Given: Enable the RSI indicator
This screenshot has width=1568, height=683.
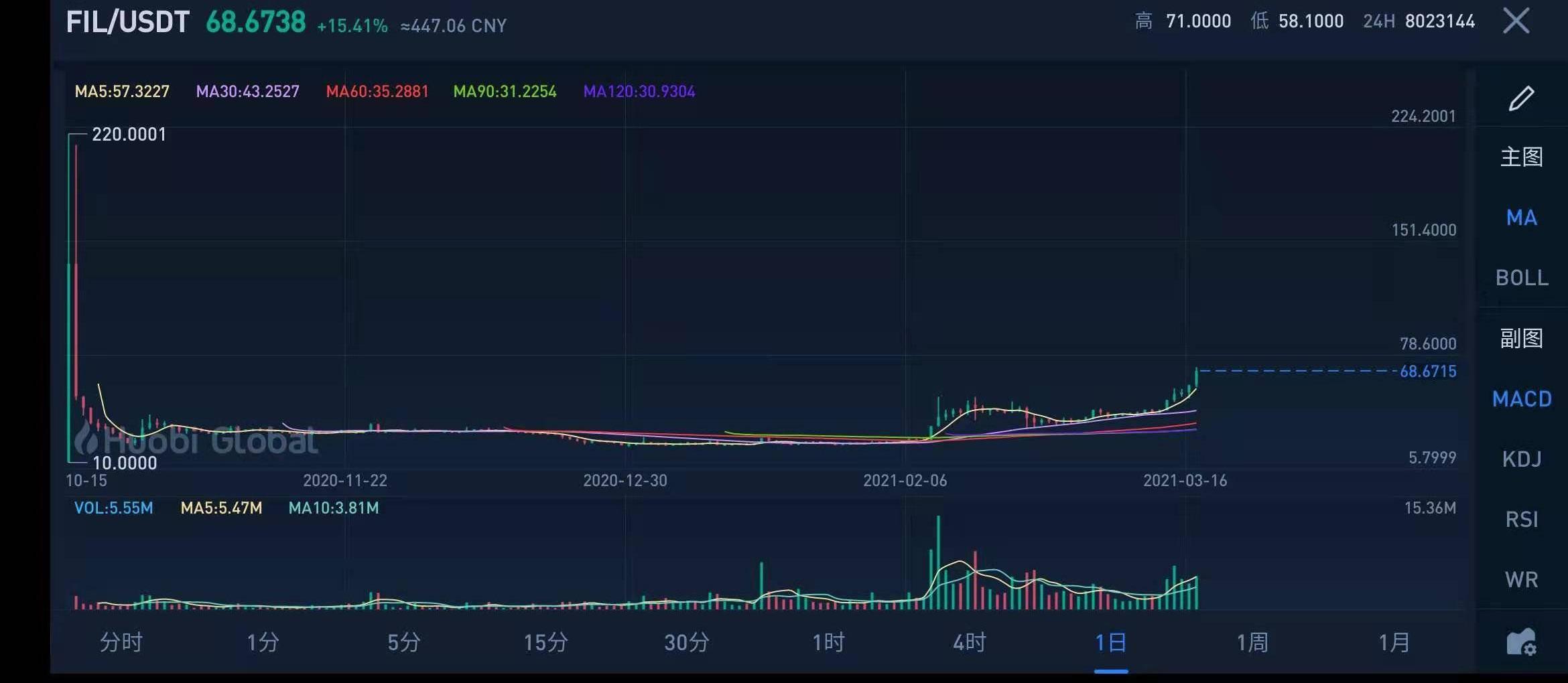Looking at the screenshot, I should pos(1521,520).
